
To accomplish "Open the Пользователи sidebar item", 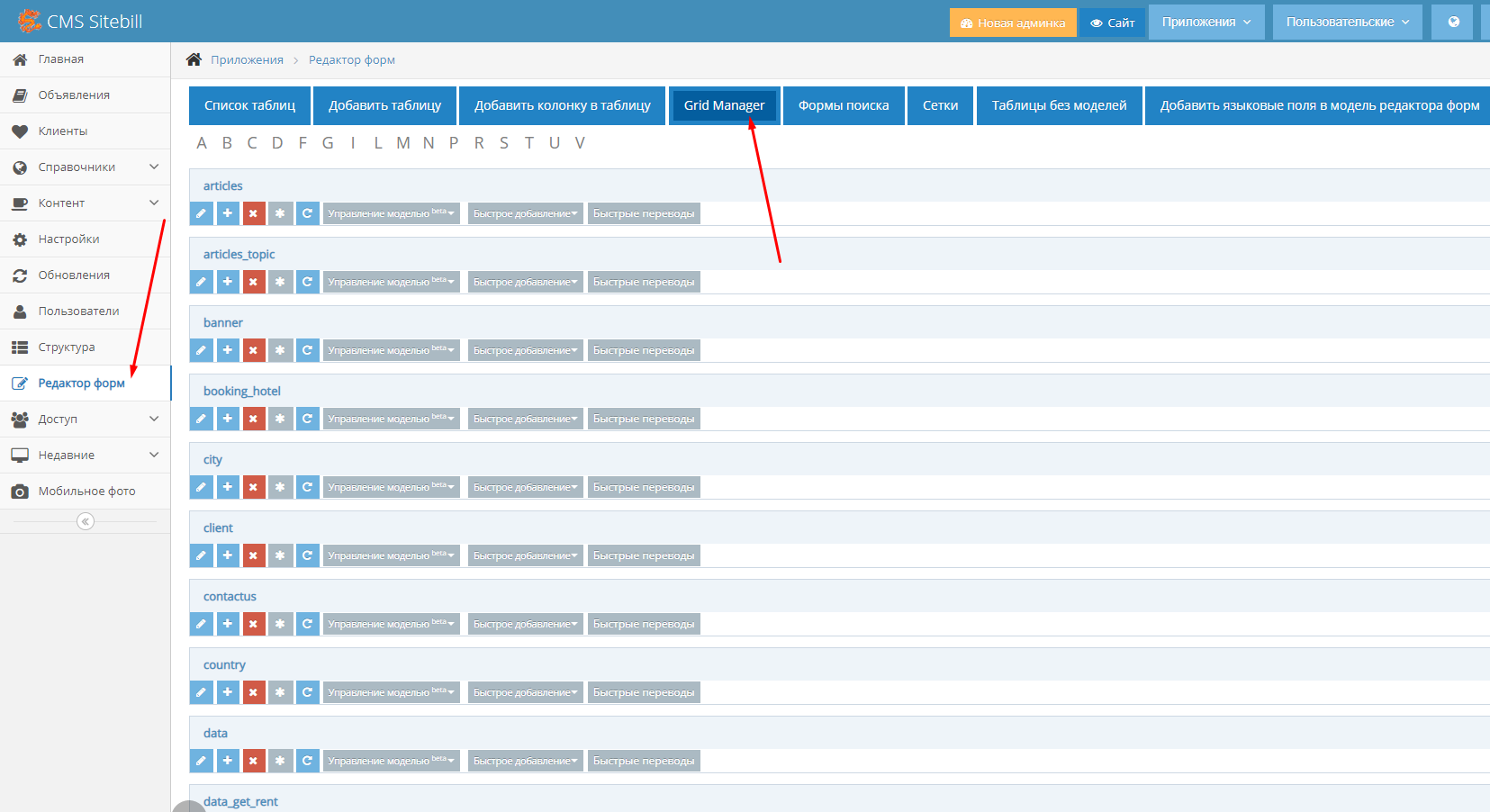I will [x=78, y=311].
